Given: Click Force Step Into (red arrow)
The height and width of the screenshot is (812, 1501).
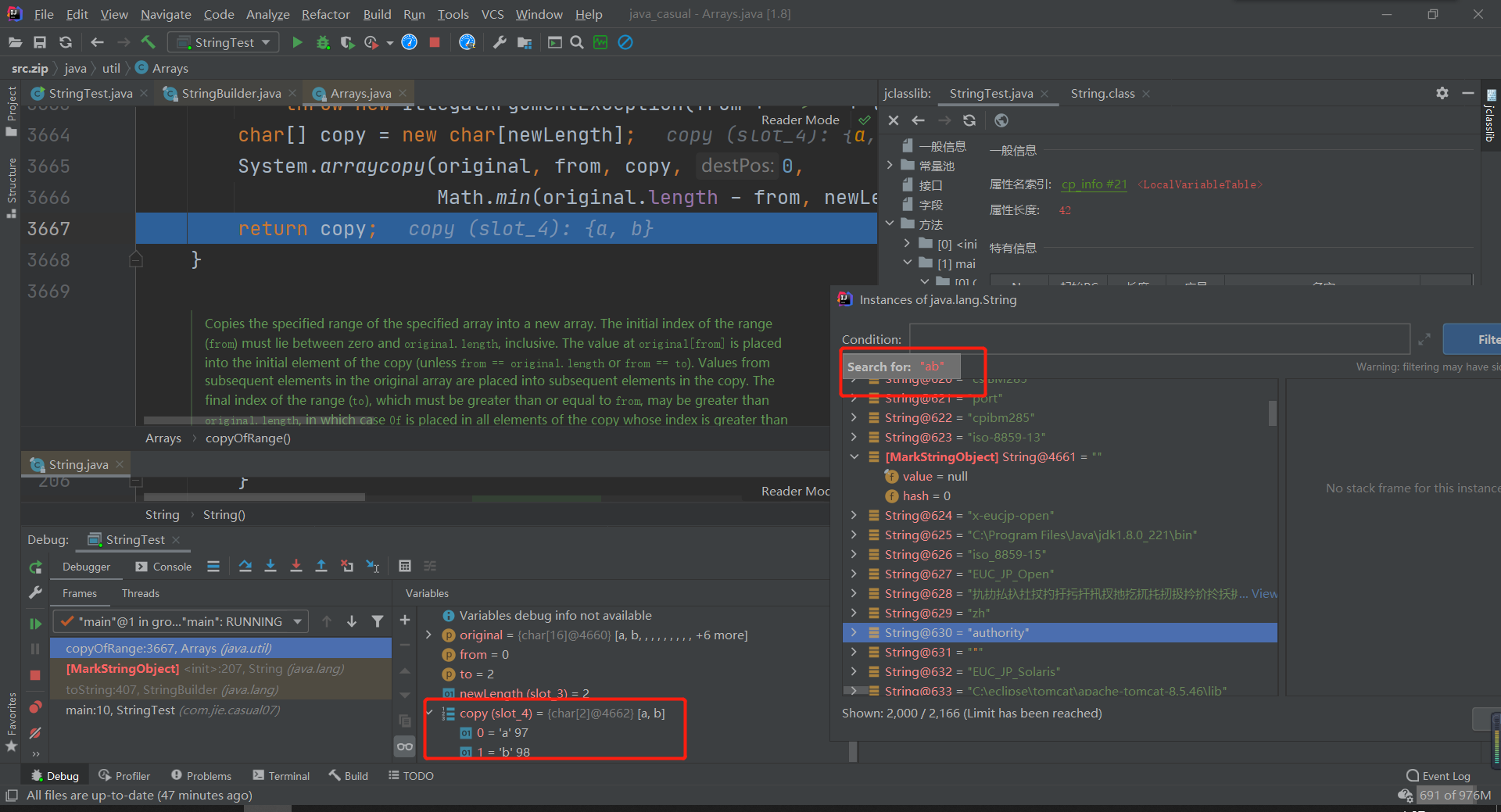Looking at the screenshot, I should [x=296, y=566].
